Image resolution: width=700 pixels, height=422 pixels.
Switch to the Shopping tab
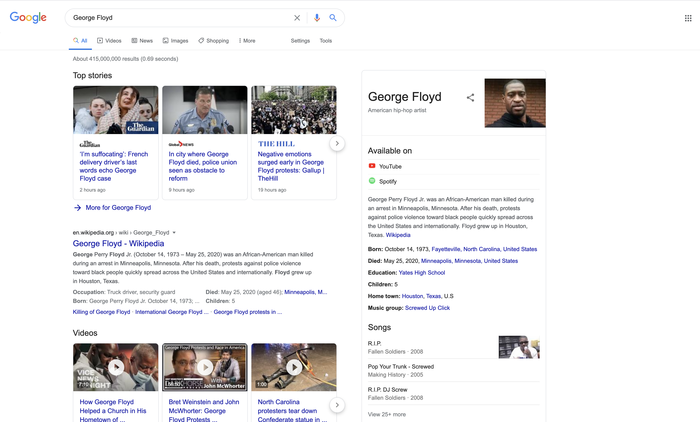click(213, 41)
